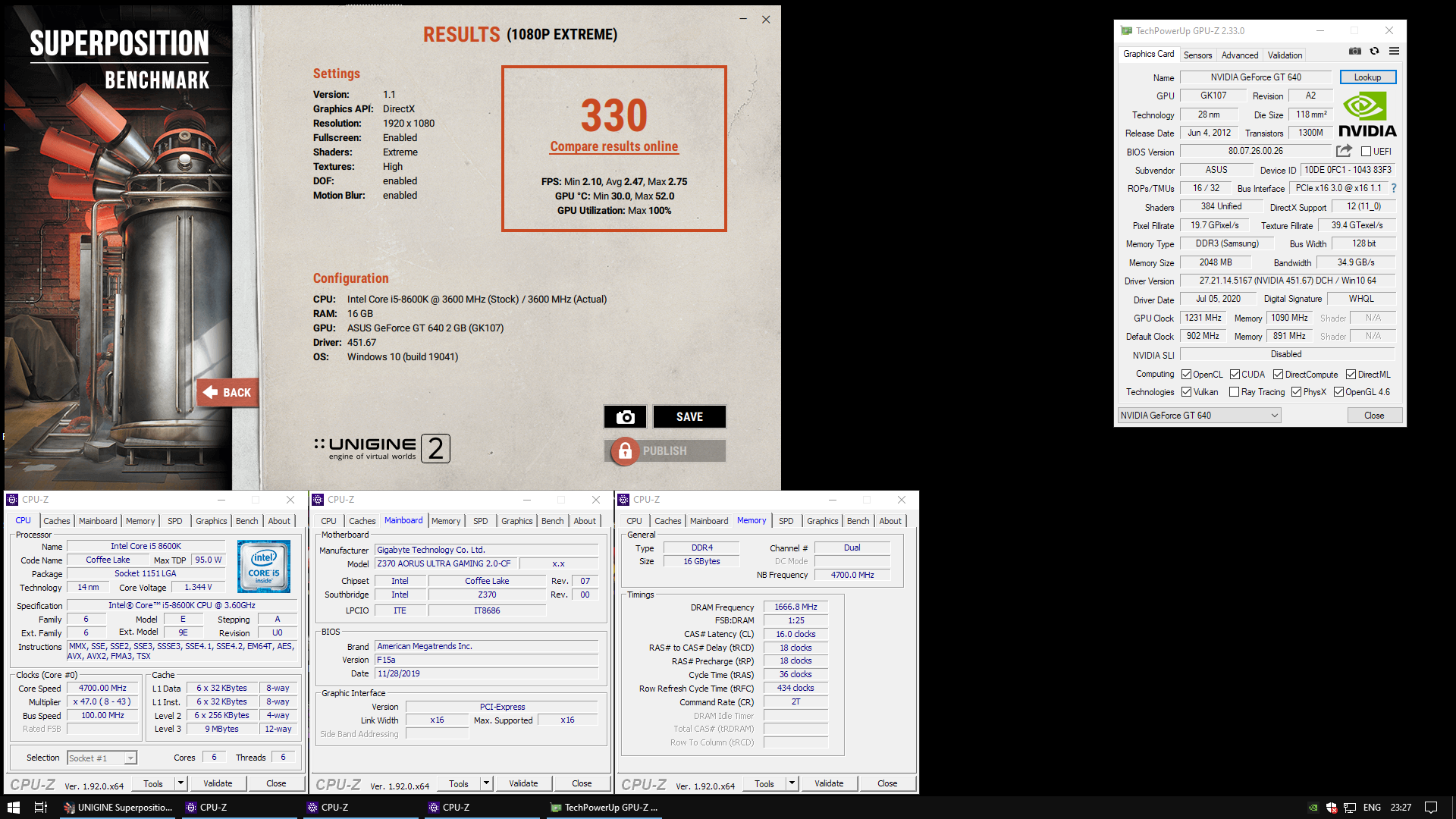
Task: Click the lock icon on the Publish button
Action: click(x=625, y=451)
